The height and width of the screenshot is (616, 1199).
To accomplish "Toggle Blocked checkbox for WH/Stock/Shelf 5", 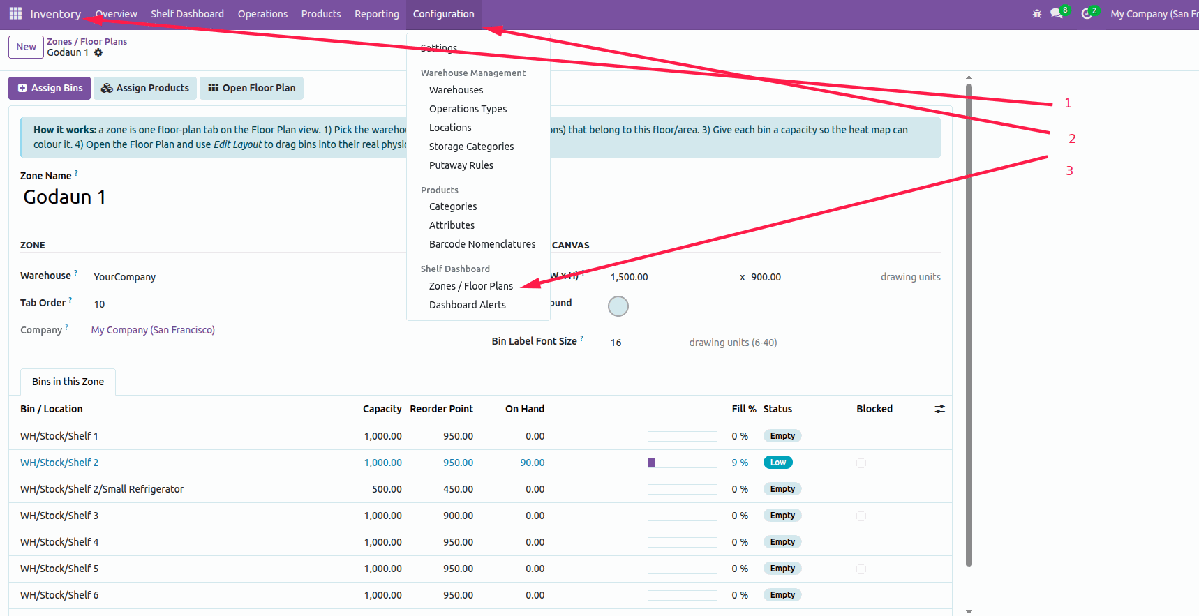I will [x=861, y=569].
